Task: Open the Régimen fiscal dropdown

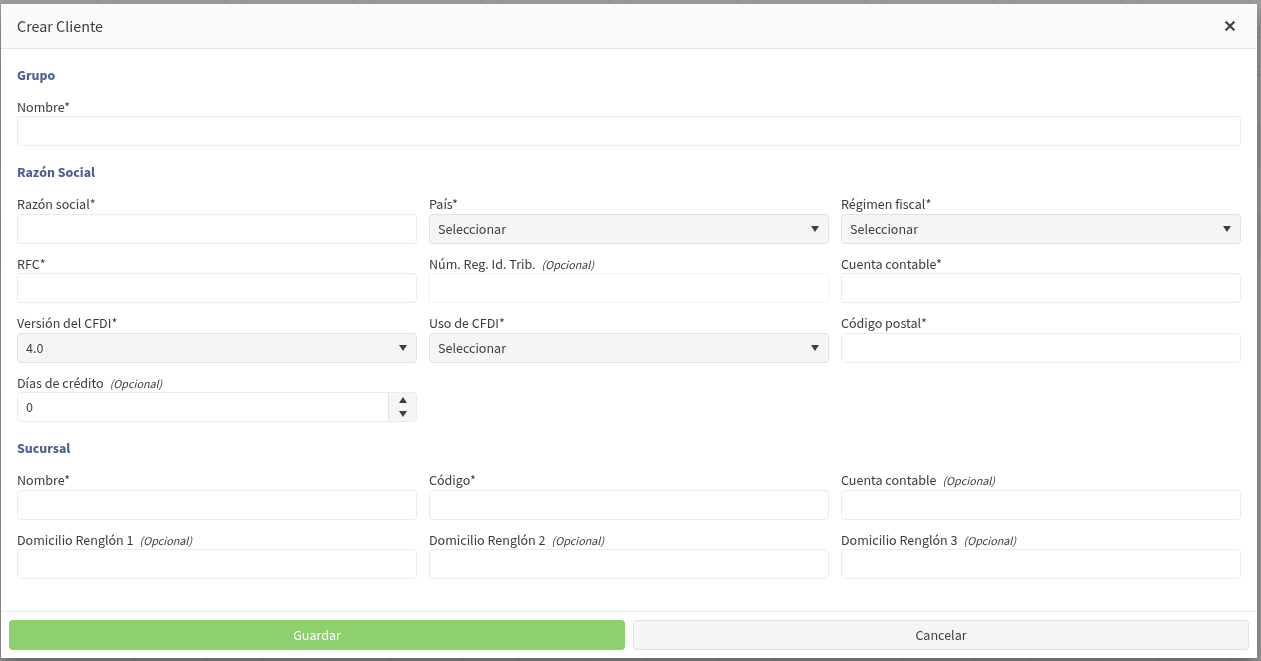Action: coord(1041,229)
